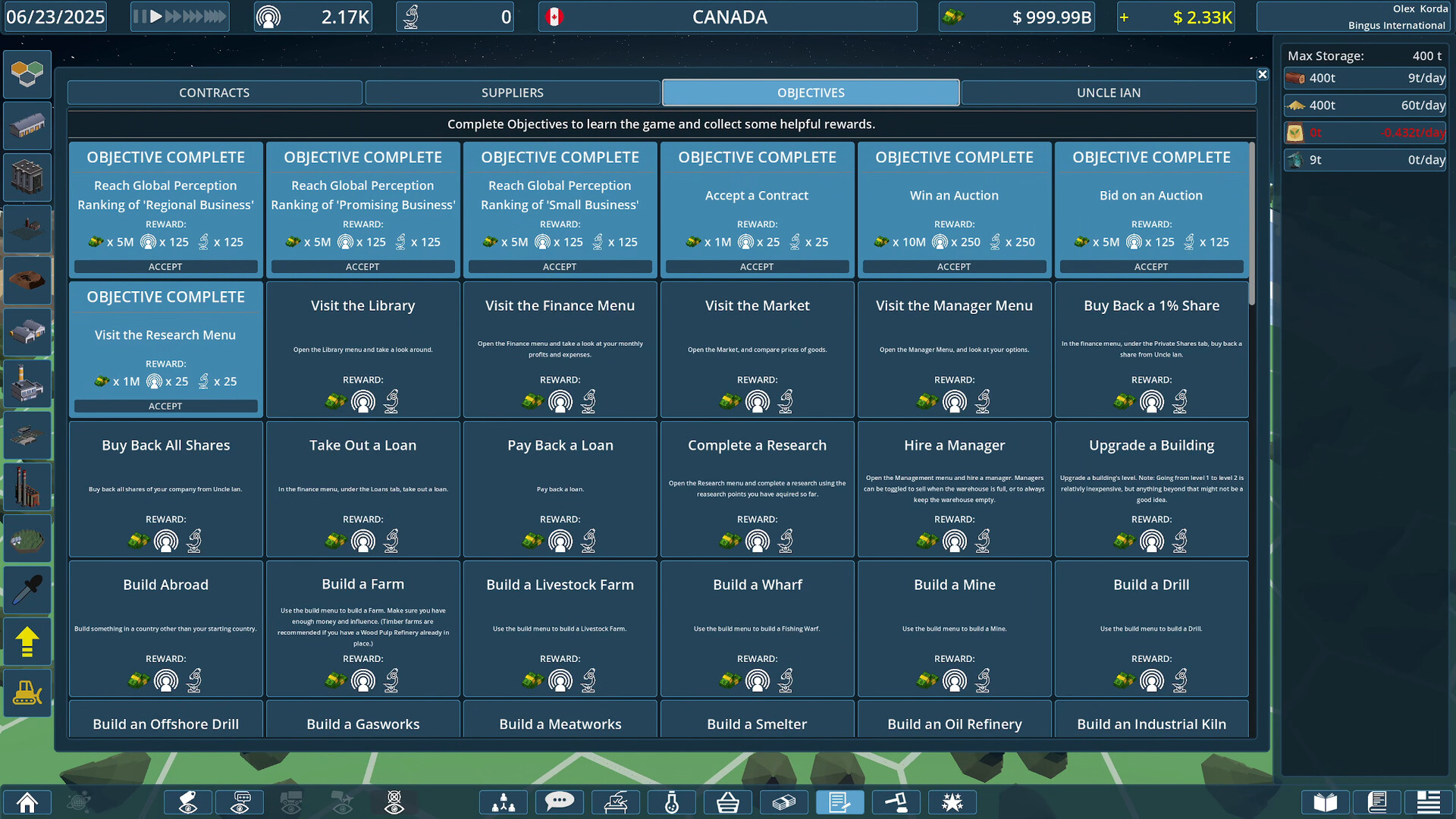Open the Manager org-chart icon
This screenshot has height=819, width=1456.
coord(503,802)
